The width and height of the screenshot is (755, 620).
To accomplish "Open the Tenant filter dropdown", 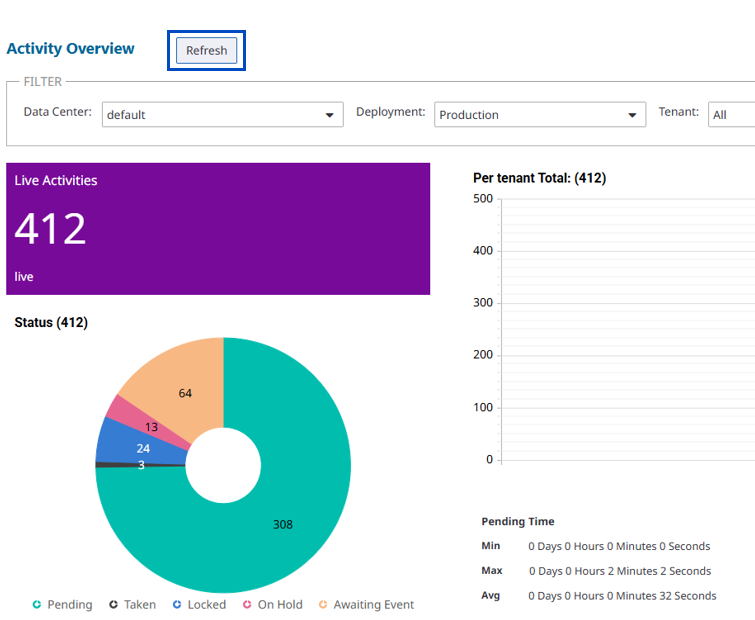I will [x=731, y=114].
